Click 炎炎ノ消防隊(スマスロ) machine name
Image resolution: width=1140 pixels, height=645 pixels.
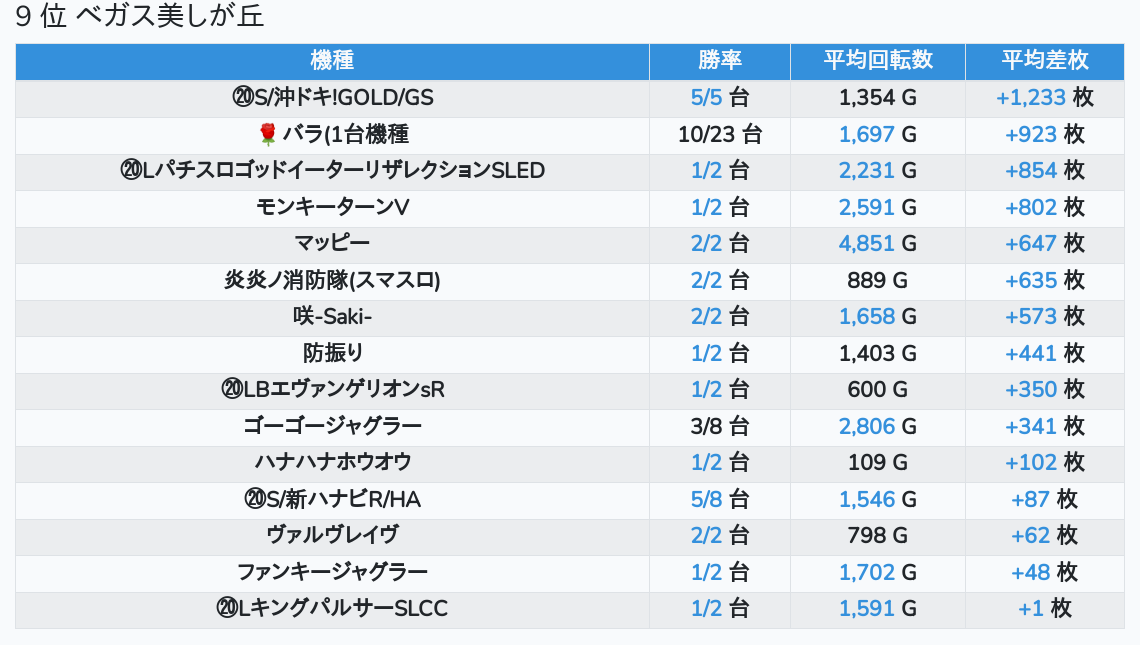point(332,280)
